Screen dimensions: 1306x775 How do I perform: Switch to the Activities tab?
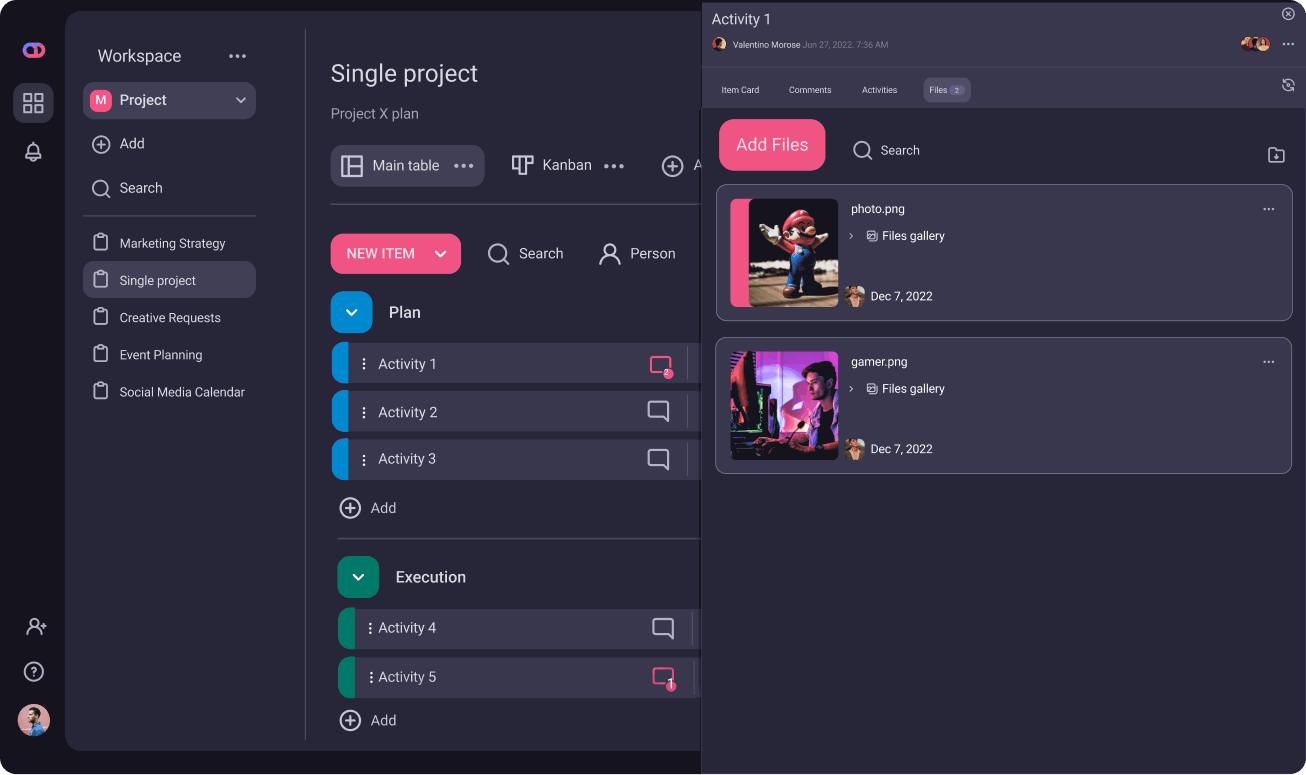[x=879, y=90]
